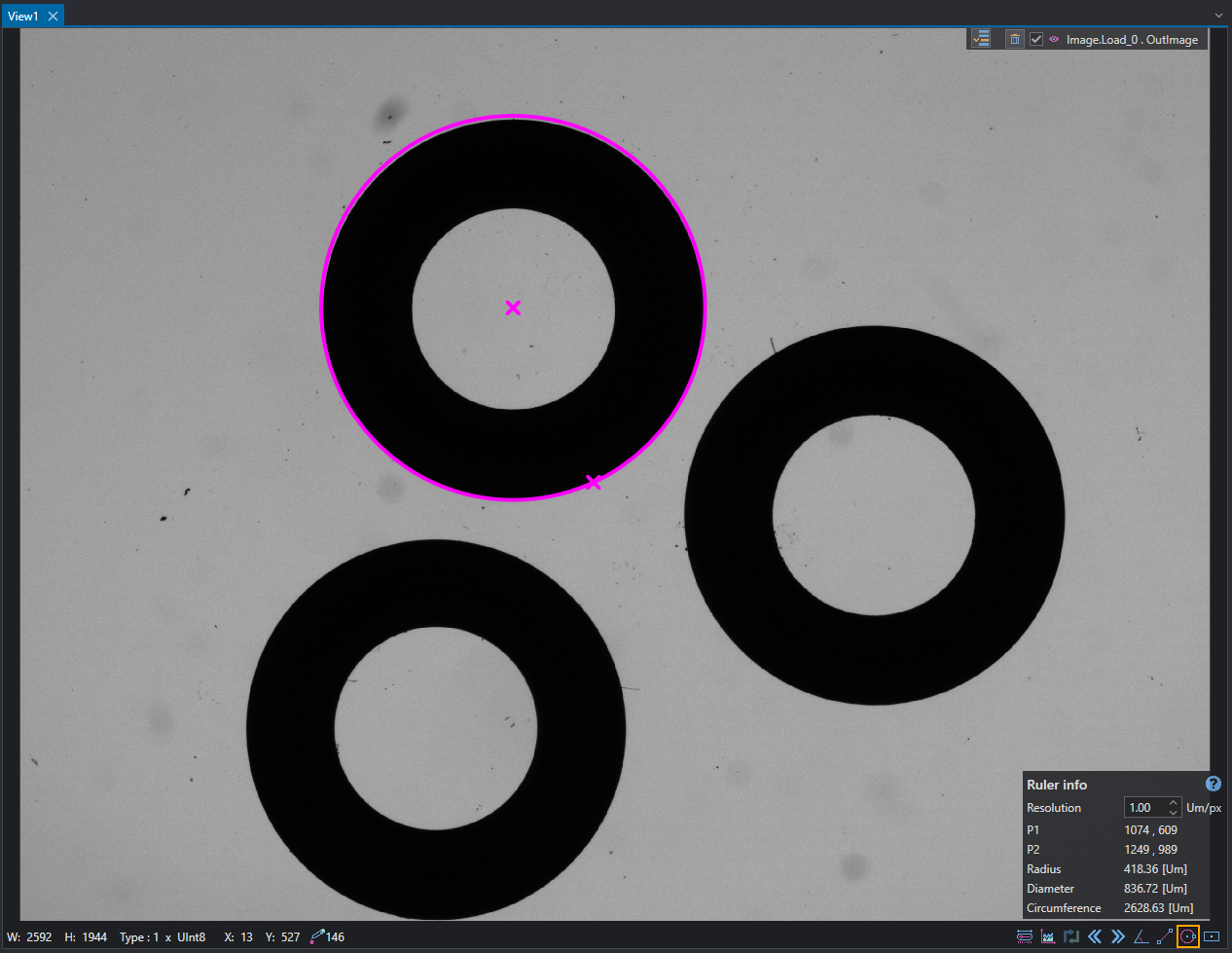Screen dimensions: 1232x953
Task: Delete image layer with trash icon
Action: pos(1015,40)
